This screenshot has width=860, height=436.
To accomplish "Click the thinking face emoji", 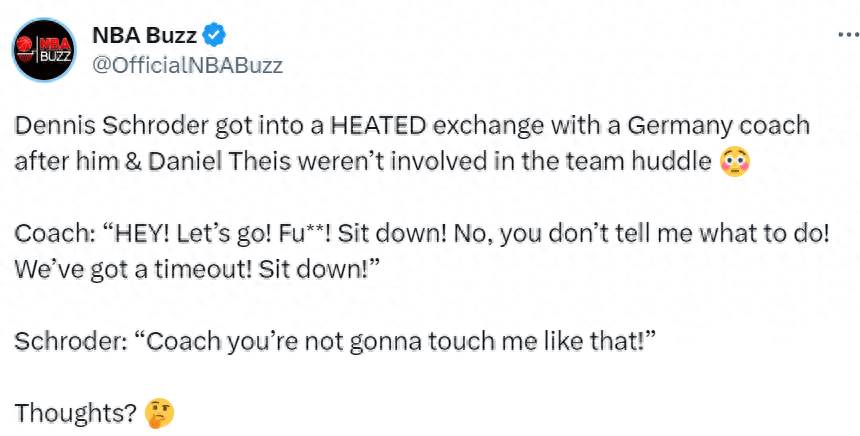I will (x=159, y=414).
